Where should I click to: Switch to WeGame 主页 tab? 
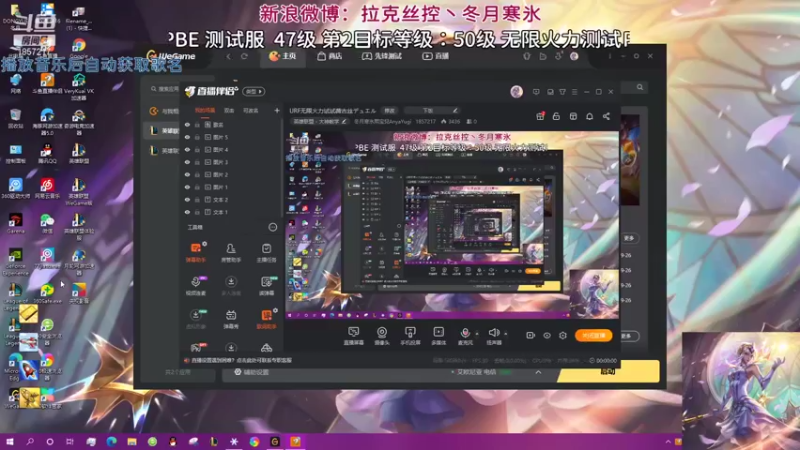coord(283,56)
